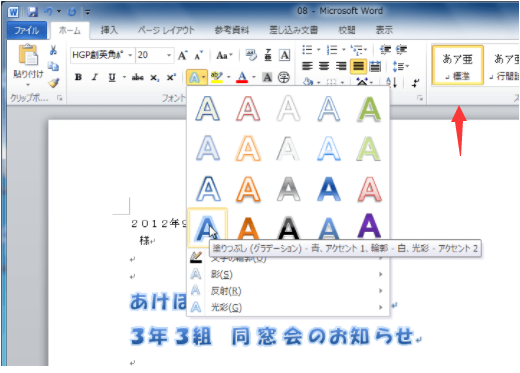Toggle Italic formatting

tap(95, 77)
